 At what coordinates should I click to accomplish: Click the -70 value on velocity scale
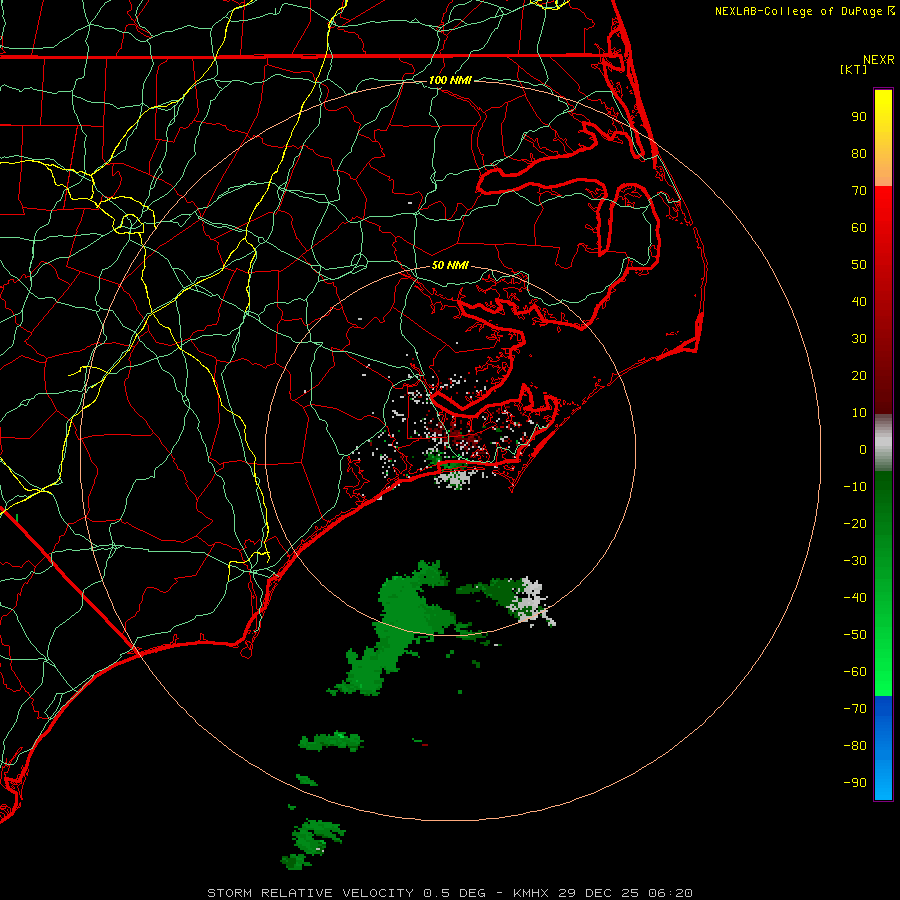855,709
